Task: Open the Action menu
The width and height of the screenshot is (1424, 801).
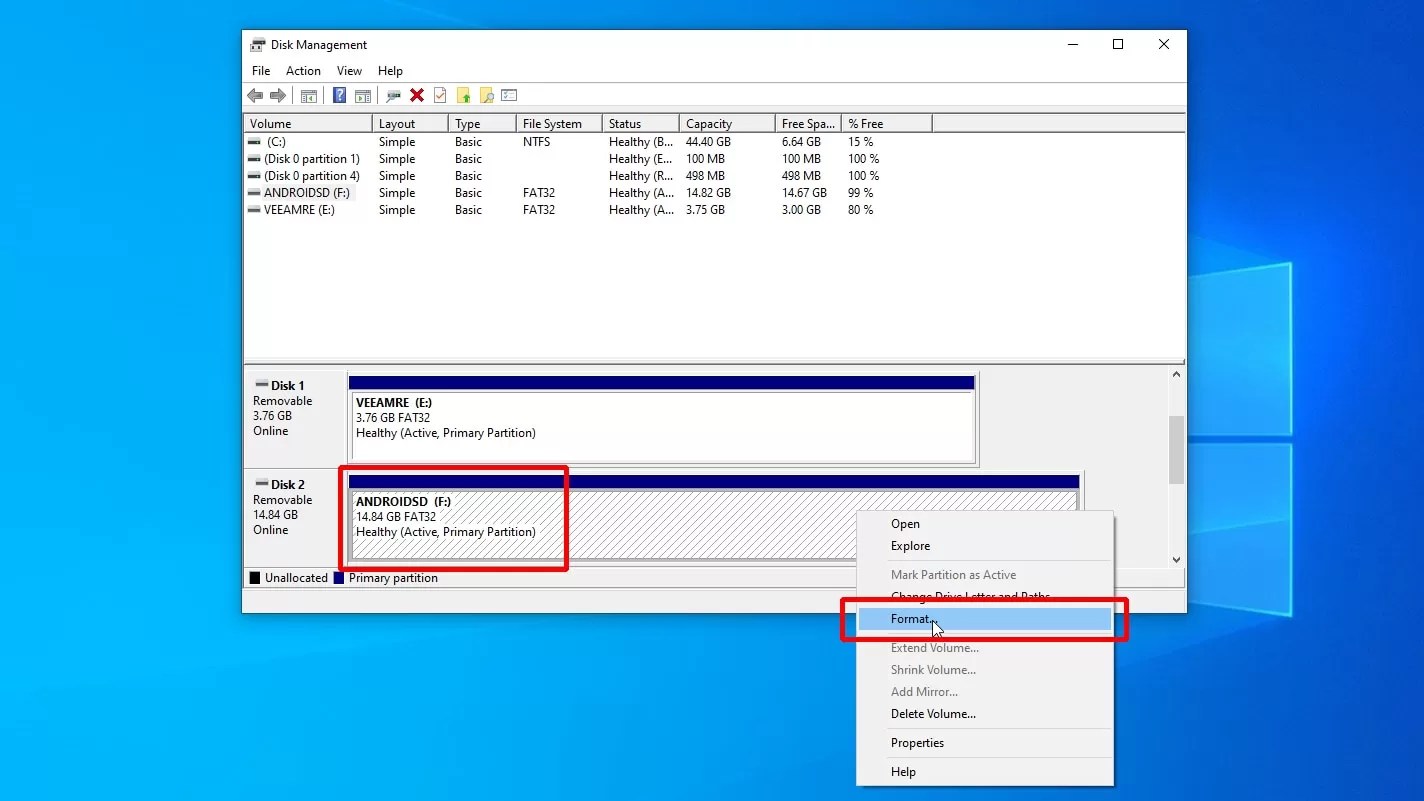Action: click(x=303, y=70)
